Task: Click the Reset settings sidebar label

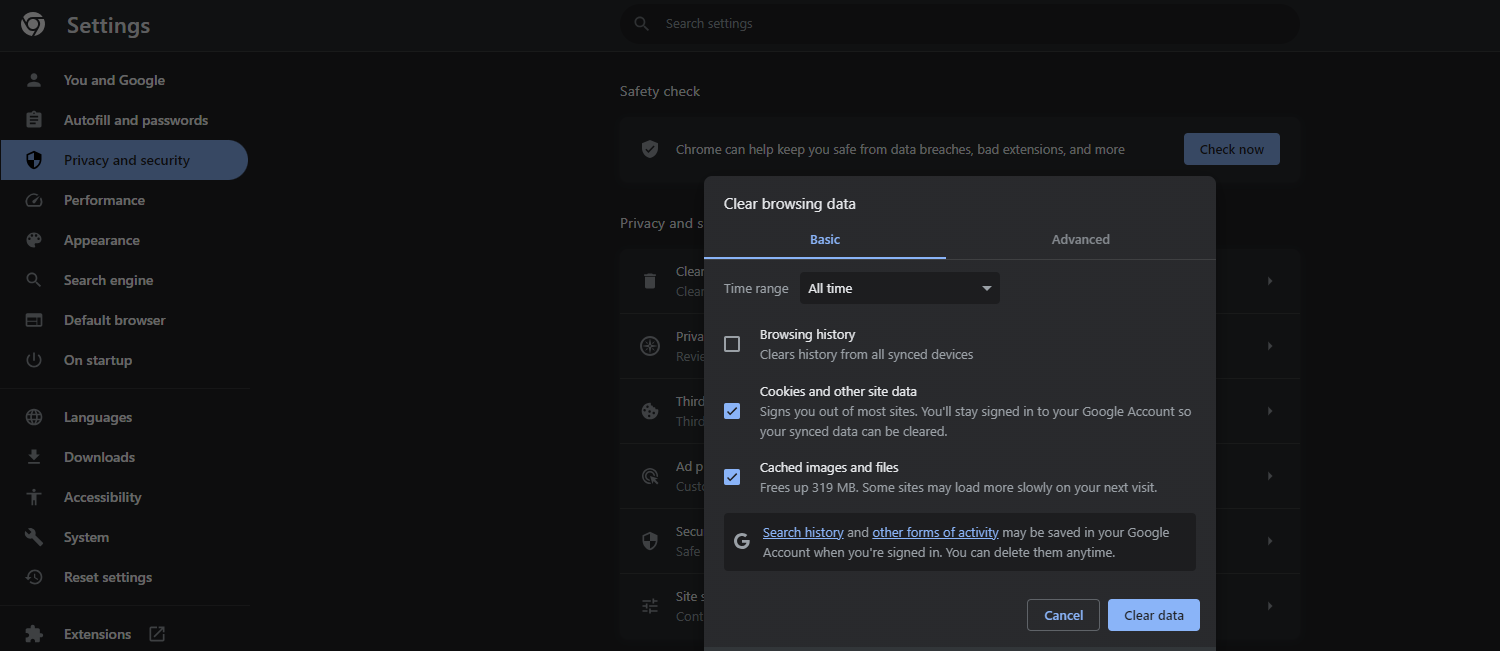Action: tap(108, 577)
